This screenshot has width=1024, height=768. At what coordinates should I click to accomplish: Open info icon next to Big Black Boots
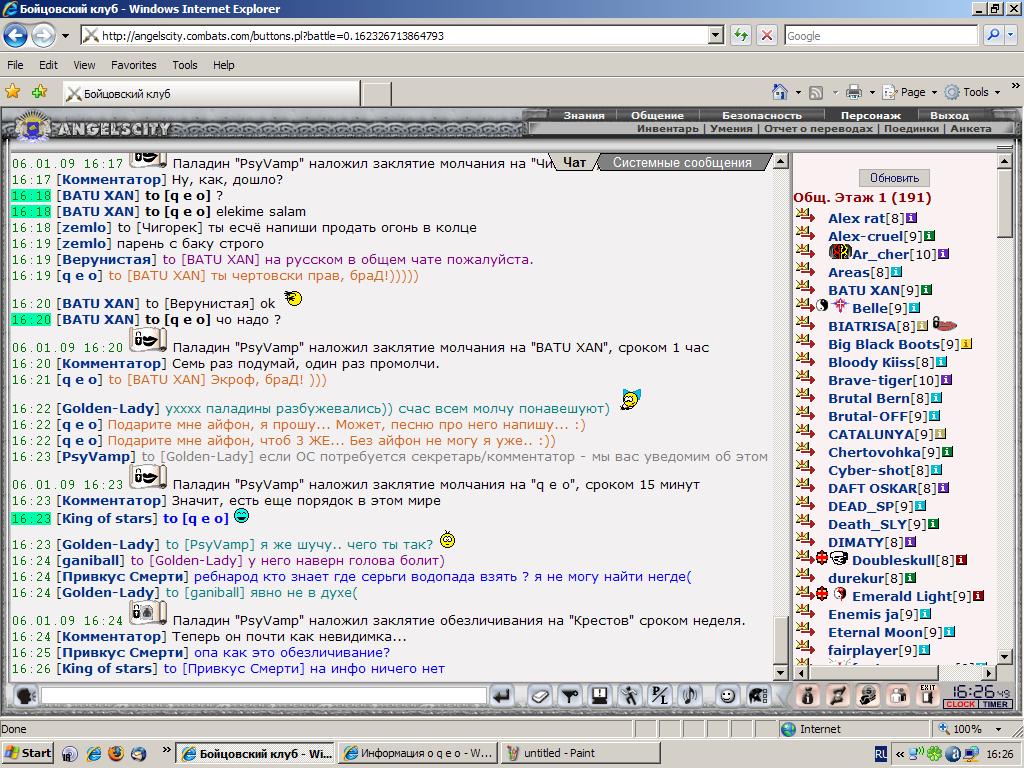pyautogui.click(x=966, y=344)
